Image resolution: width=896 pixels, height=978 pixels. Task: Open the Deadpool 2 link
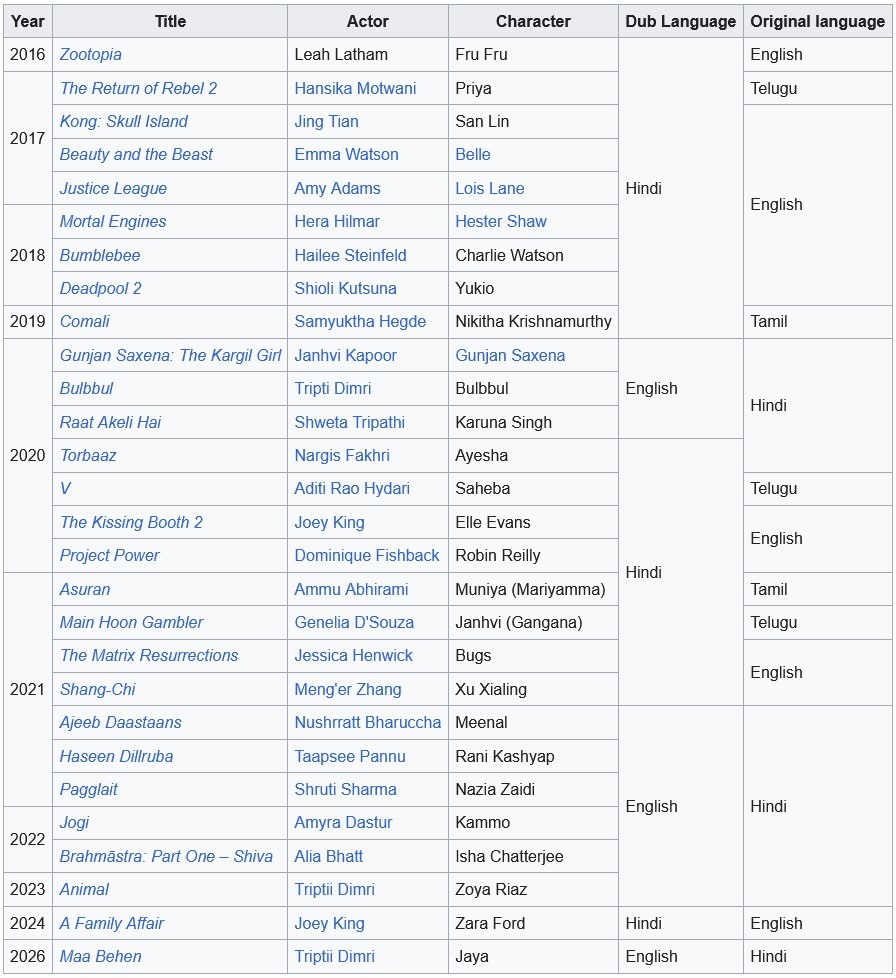pos(100,288)
